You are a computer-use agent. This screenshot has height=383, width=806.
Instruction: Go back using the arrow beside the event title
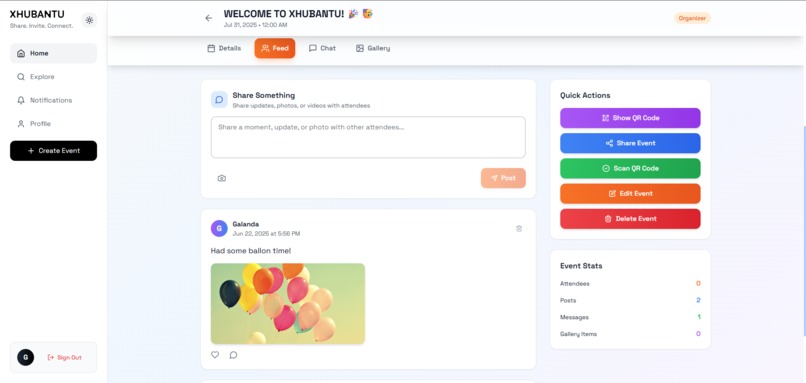[x=208, y=18]
